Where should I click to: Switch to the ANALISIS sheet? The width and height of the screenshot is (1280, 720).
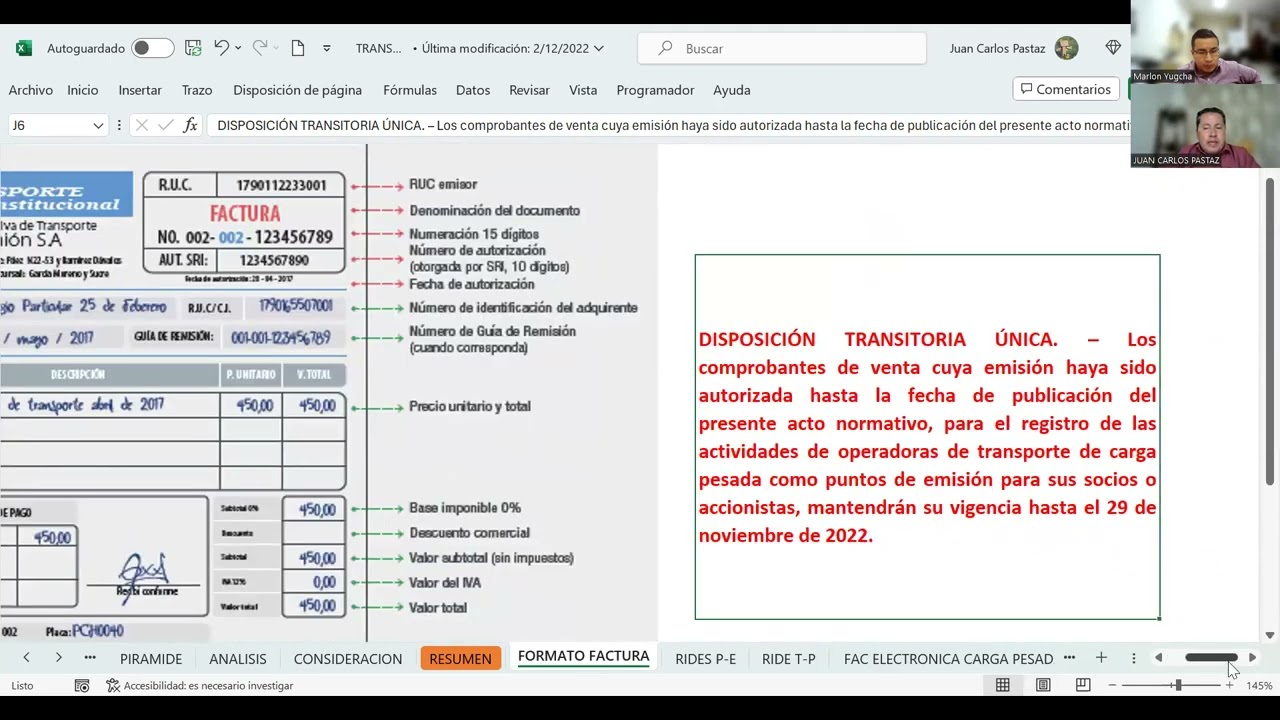(x=238, y=659)
